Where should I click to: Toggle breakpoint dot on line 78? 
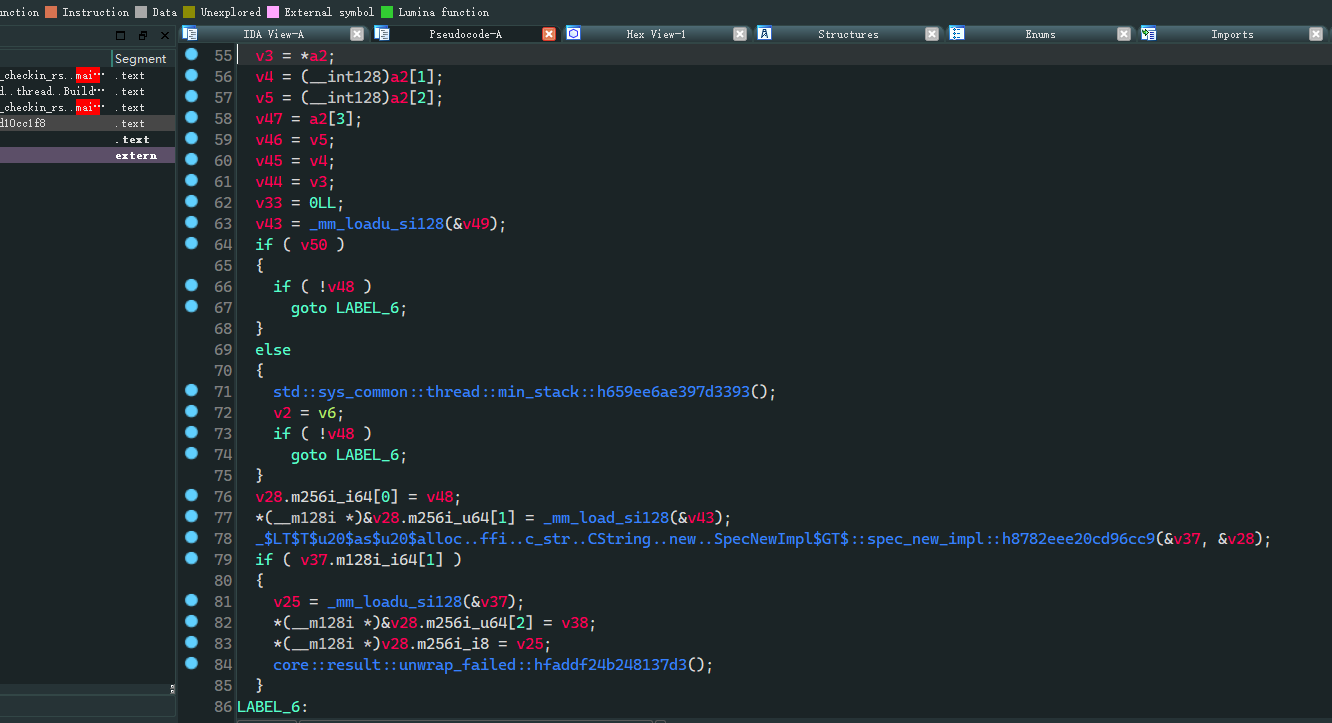(191, 538)
